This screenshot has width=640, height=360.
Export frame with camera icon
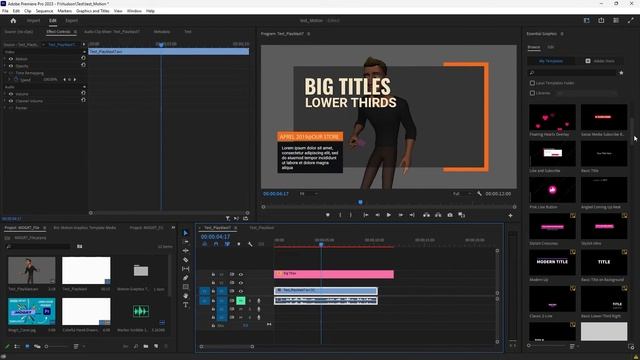pos(450,215)
